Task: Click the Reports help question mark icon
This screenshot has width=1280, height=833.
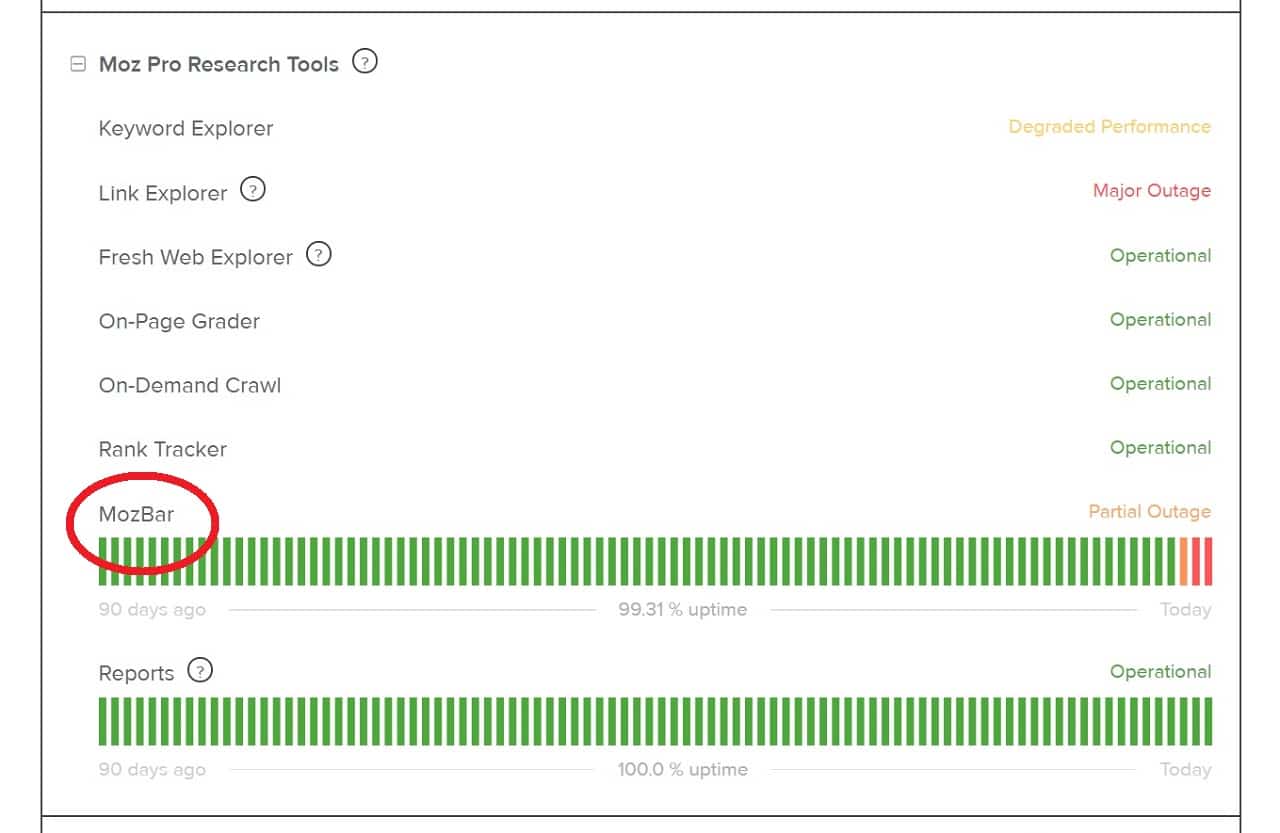Action: coord(200,671)
